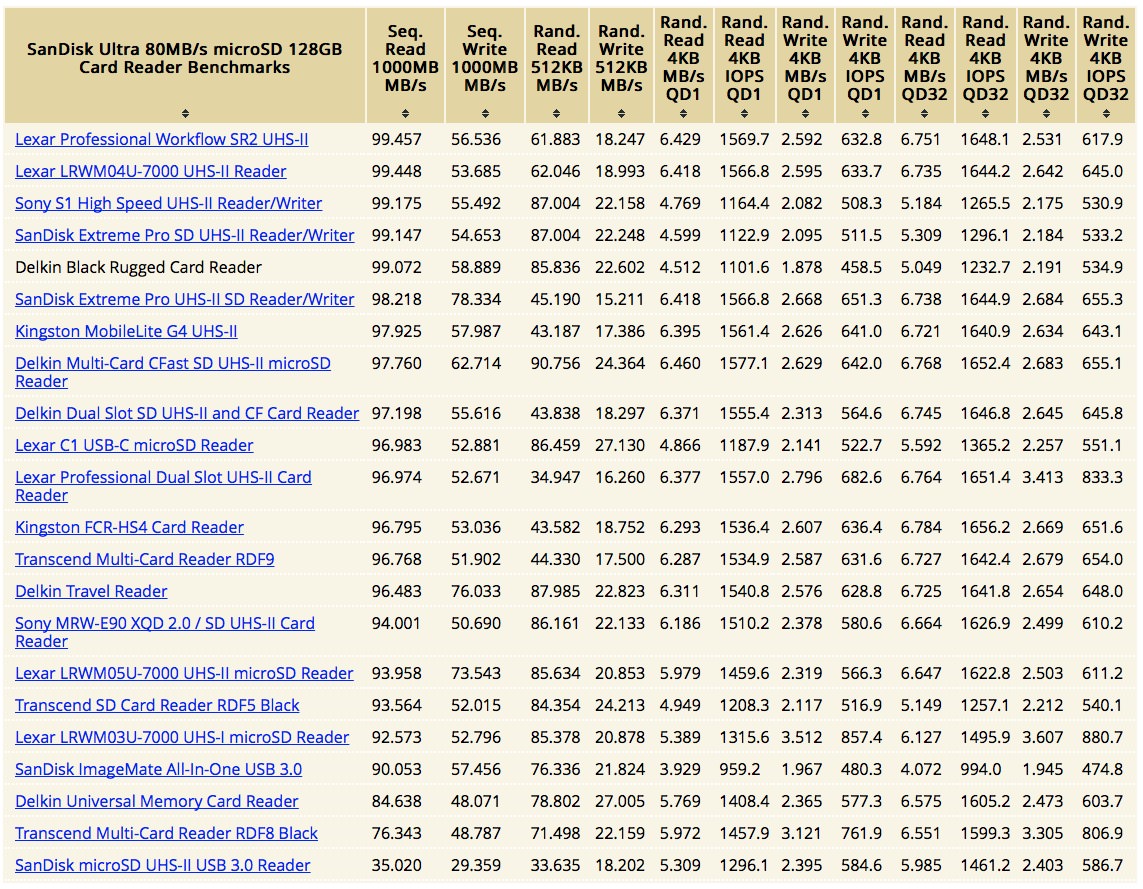Click Rand. Read IOPS QD32 value 1656.2
Screen dimensions: 1143x889
click(x=985, y=527)
